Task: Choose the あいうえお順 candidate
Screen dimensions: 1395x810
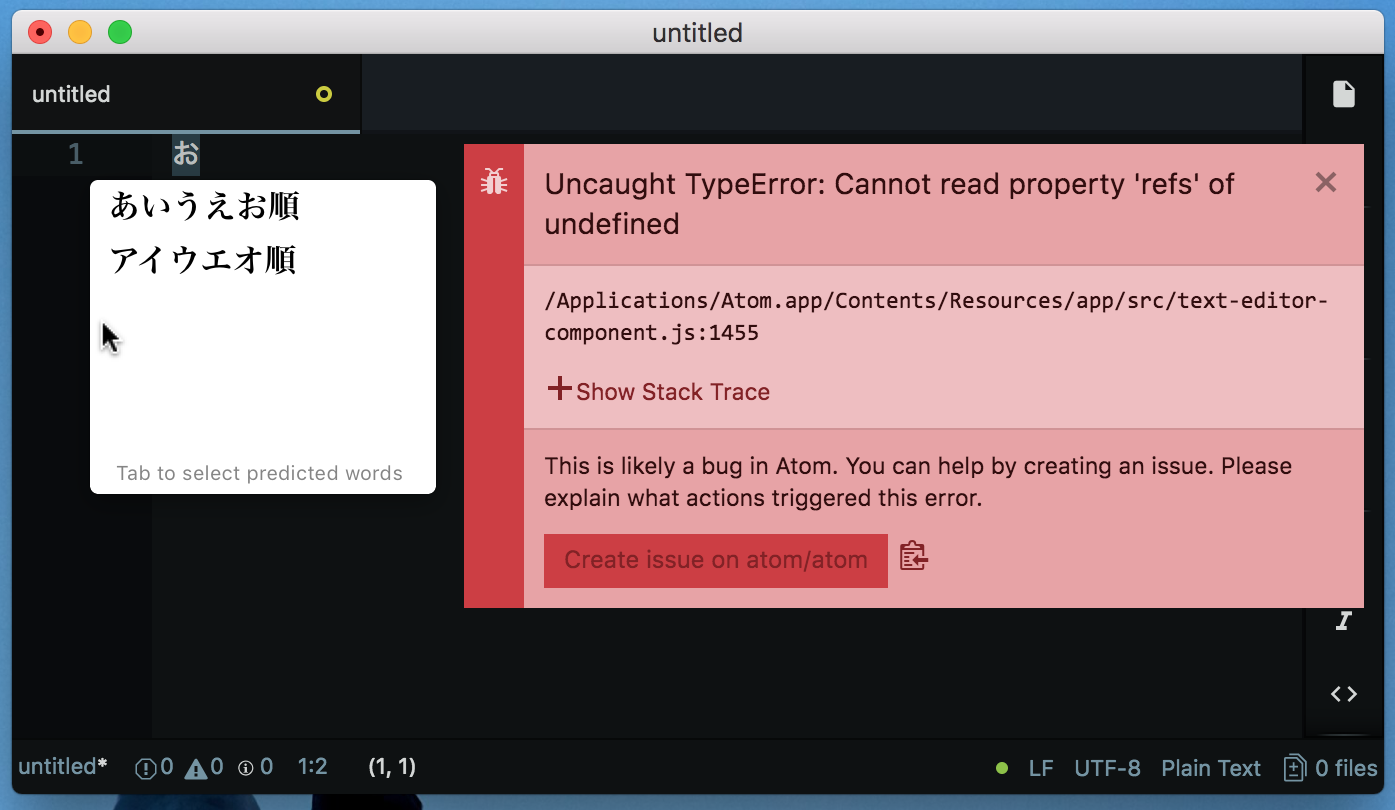Action: pos(205,206)
